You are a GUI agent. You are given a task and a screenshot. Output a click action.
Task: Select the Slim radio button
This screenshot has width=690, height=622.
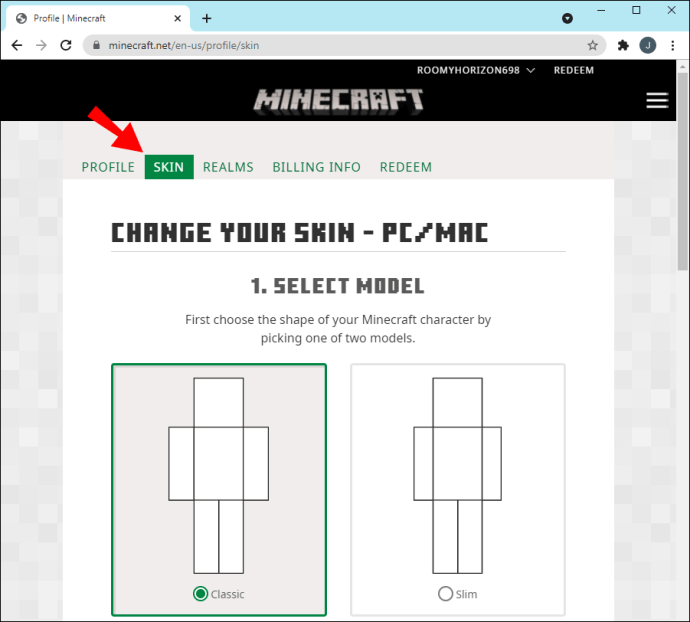pos(445,594)
